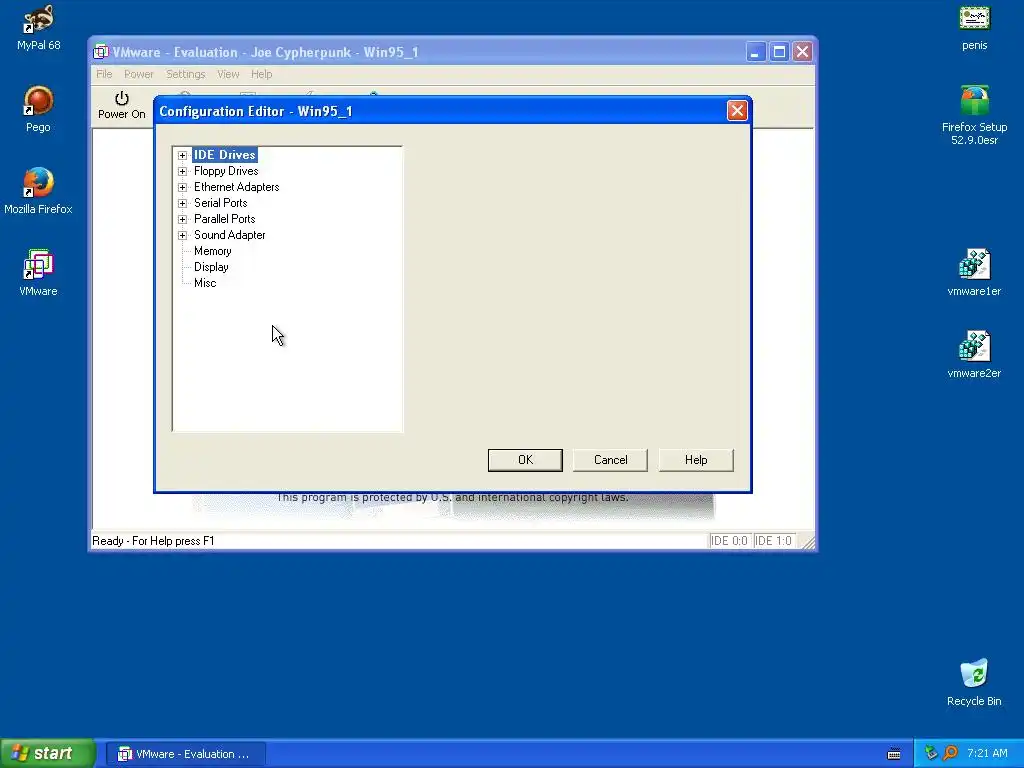
Task: Minimize the VMware window
Action: click(756, 52)
